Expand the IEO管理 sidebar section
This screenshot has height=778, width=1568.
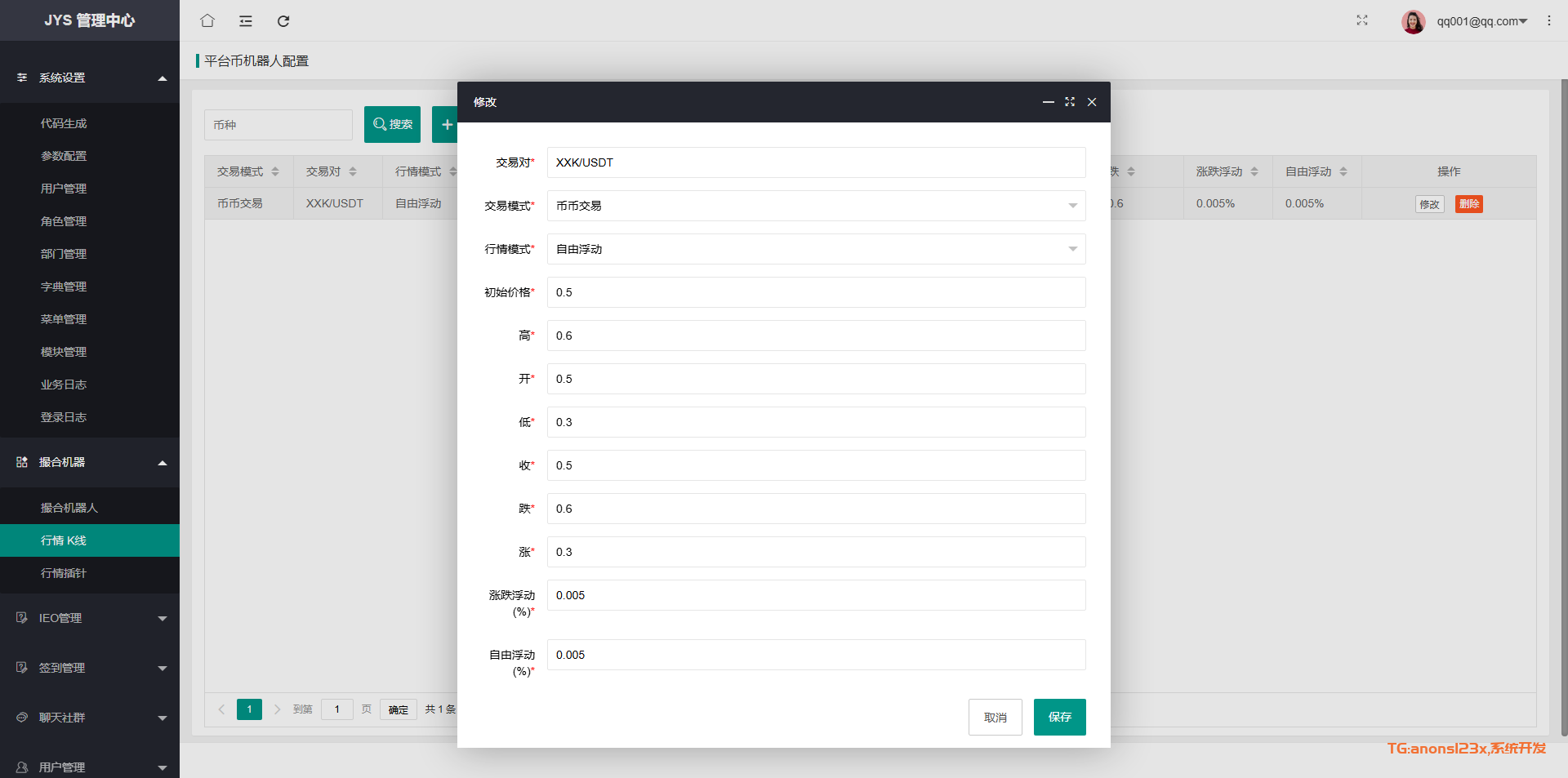tap(90, 618)
